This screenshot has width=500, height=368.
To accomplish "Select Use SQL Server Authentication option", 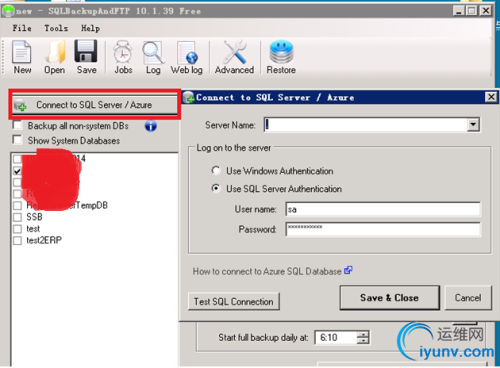I will coord(216,189).
